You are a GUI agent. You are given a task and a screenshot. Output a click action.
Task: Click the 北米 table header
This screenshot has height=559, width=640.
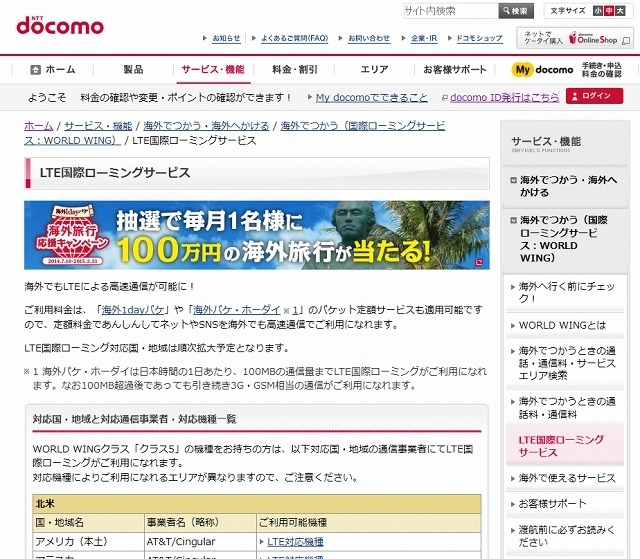(257, 504)
